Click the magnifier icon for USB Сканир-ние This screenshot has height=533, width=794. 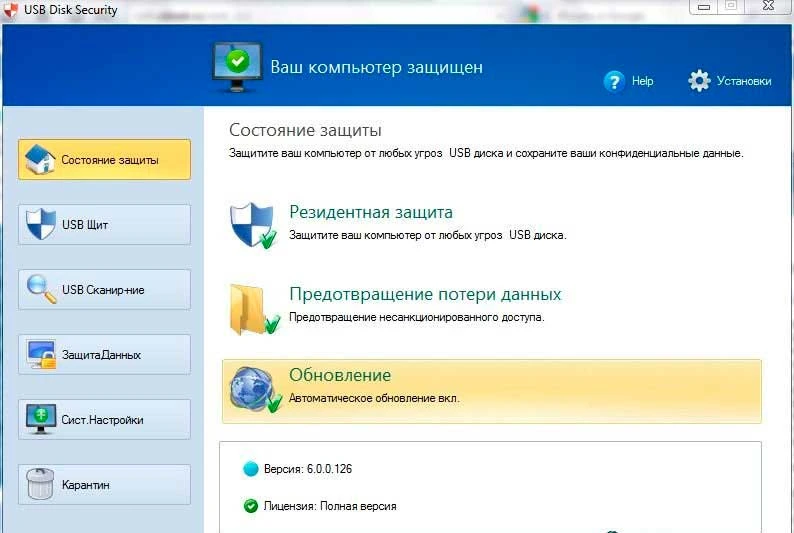click(41, 289)
